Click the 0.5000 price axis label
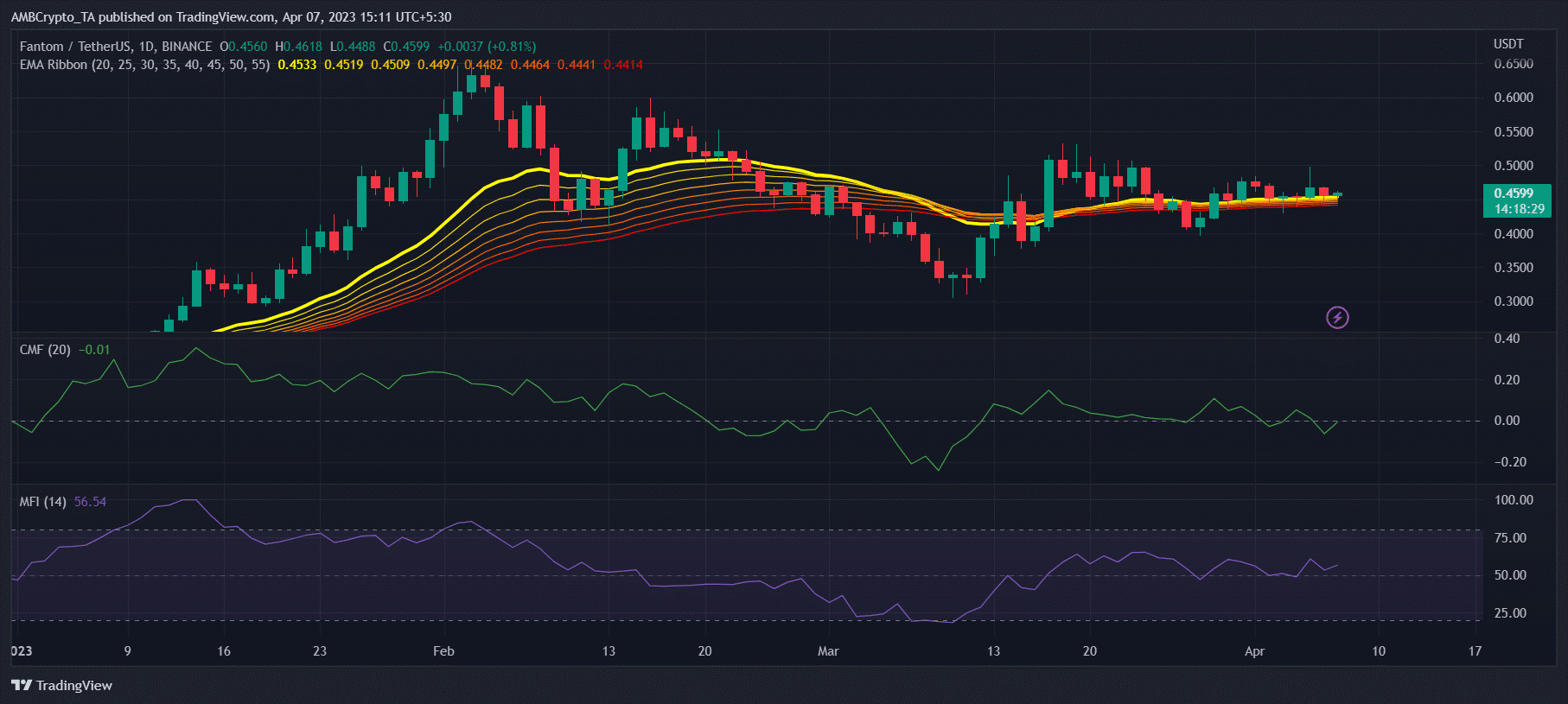Image resolution: width=1568 pixels, height=704 pixels. pos(1514,166)
